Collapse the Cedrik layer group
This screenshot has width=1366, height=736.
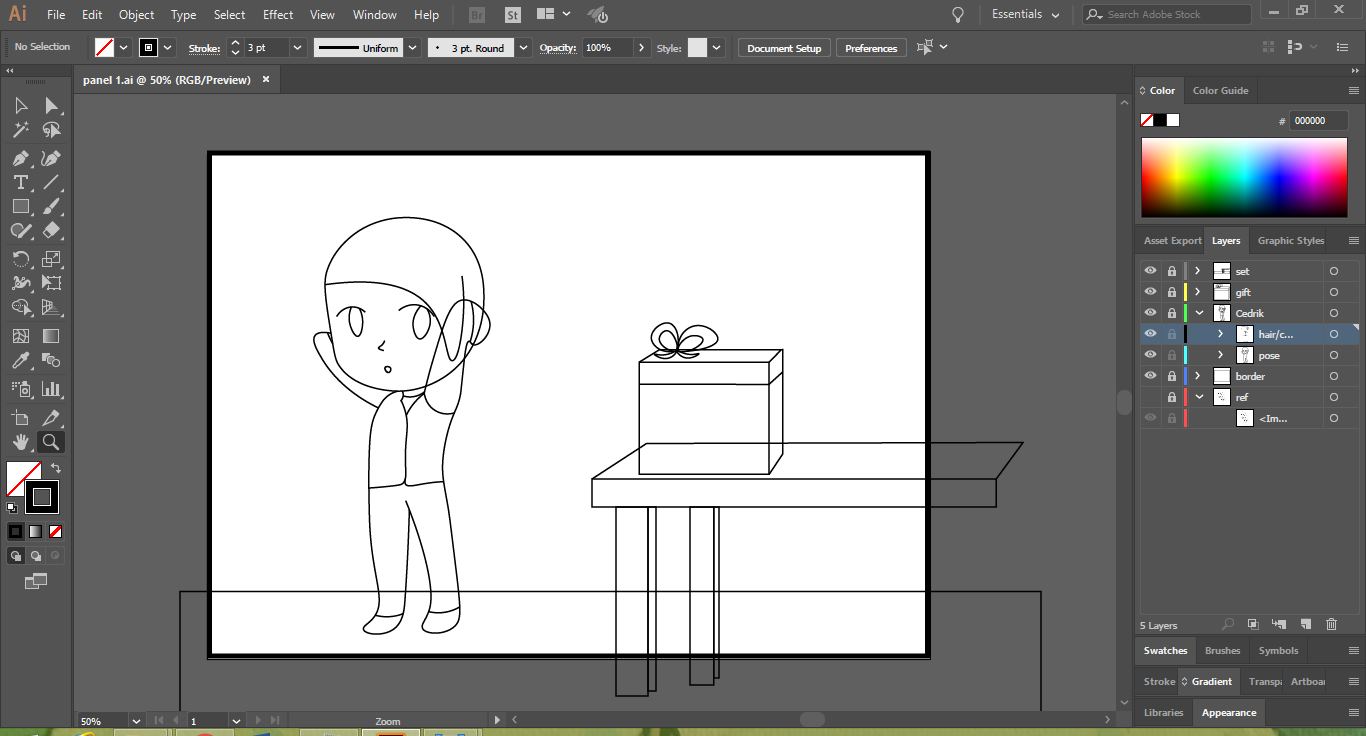pos(1198,313)
